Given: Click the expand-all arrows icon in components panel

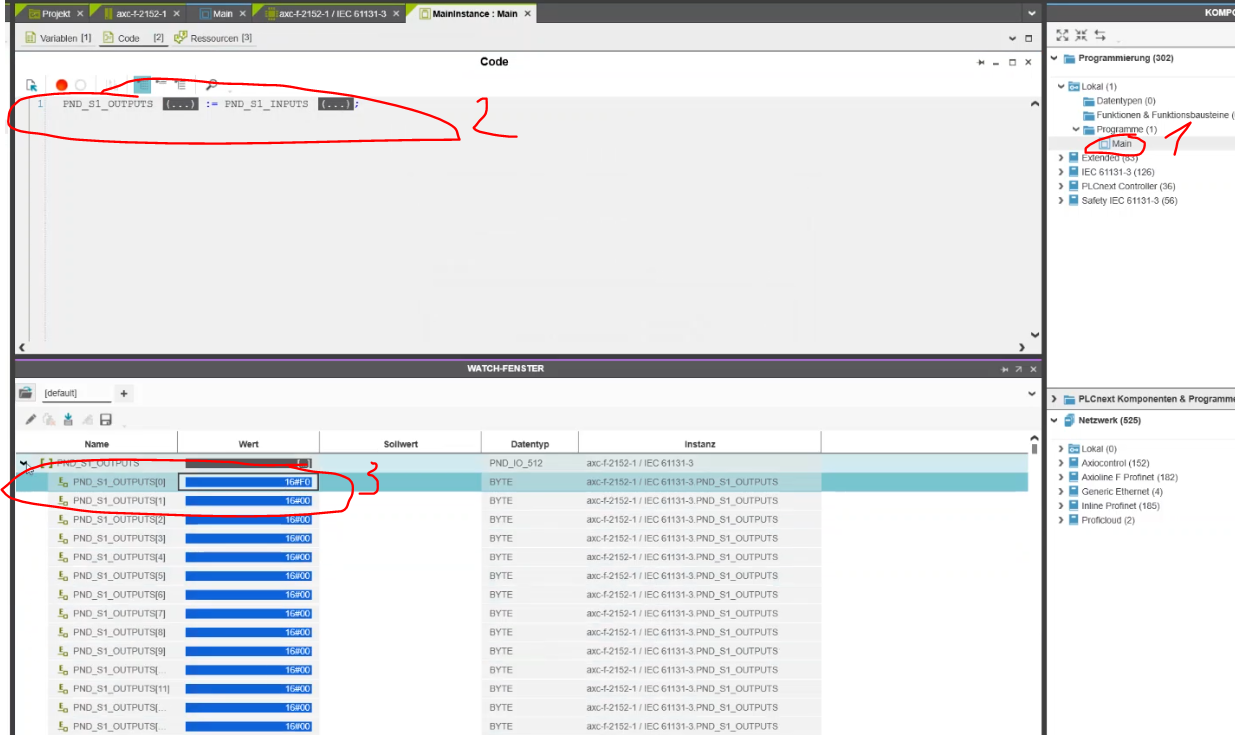Looking at the screenshot, I should click(x=1062, y=34).
